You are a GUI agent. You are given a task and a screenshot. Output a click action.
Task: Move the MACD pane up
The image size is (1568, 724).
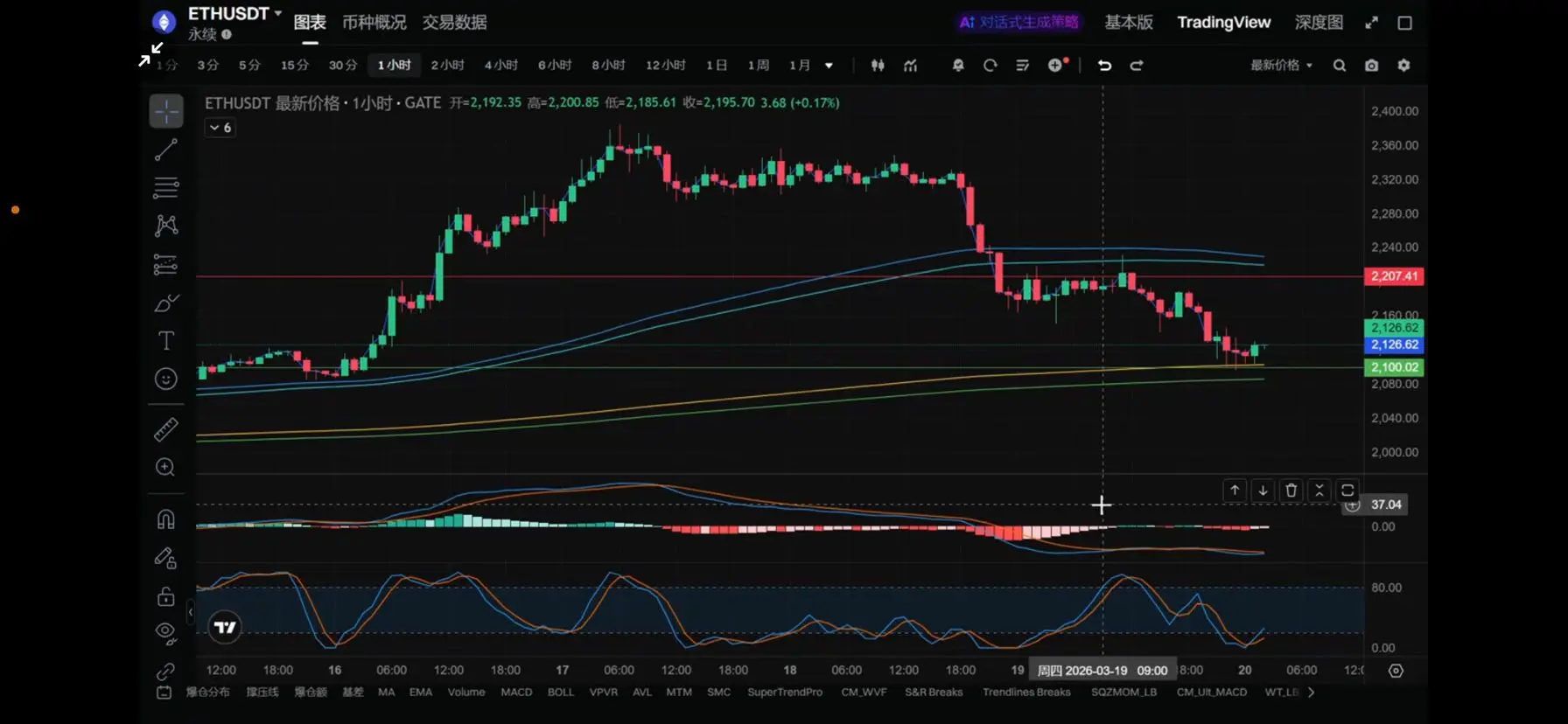tap(1235, 491)
